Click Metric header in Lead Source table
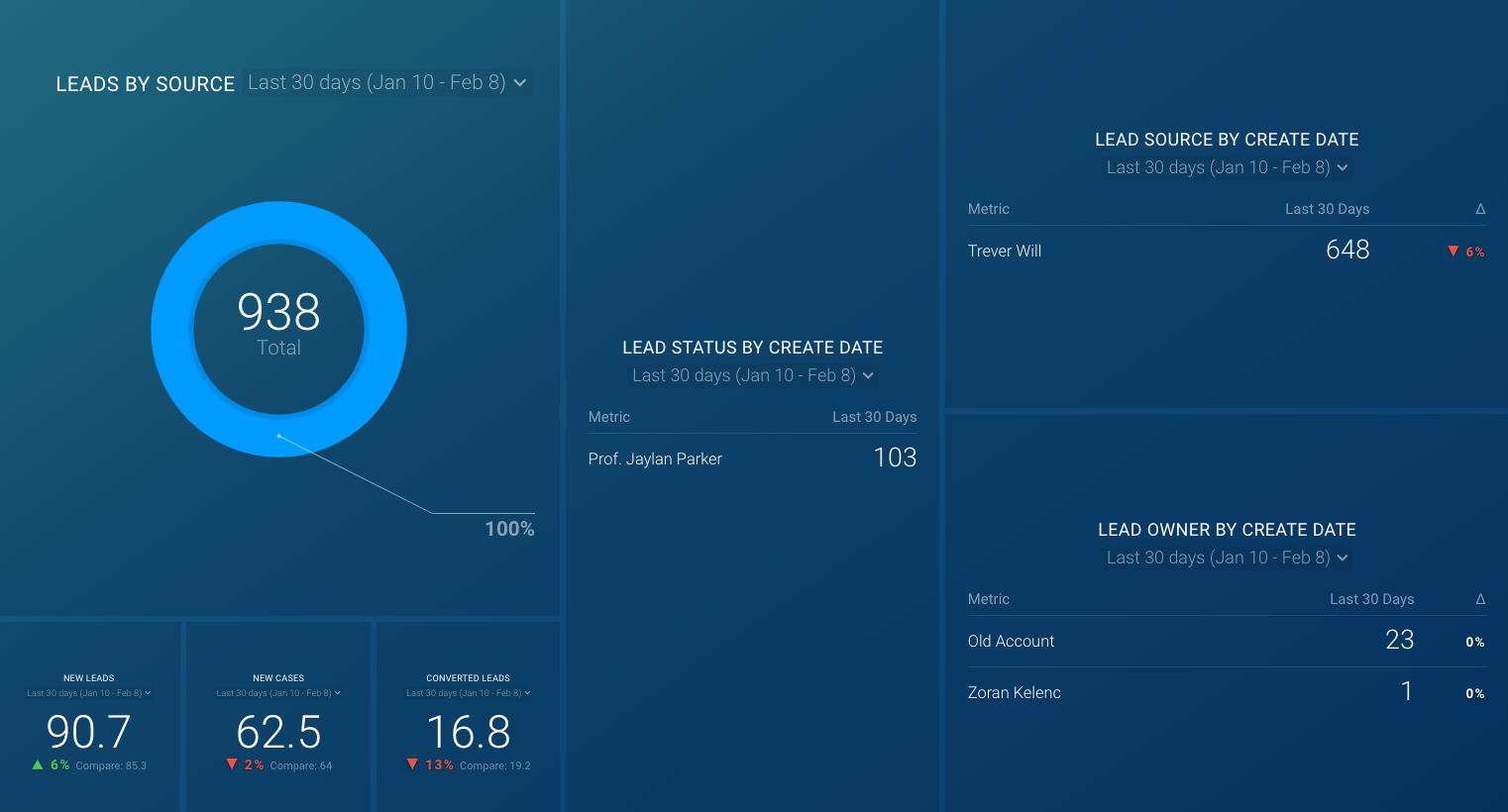1508x812 pixels. point(989,209)
